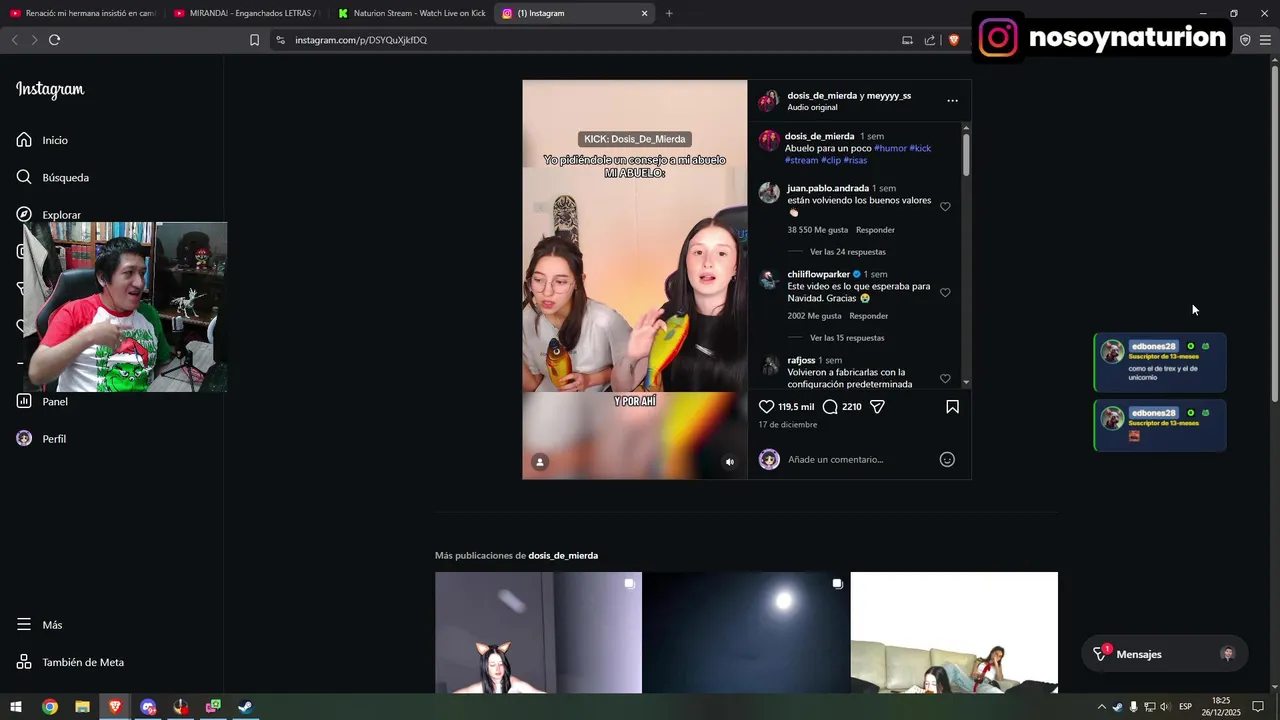Open second related dark moon post
Image resolution: width=1280 pixels, height=720 pixels.
[x=746, y=632]
